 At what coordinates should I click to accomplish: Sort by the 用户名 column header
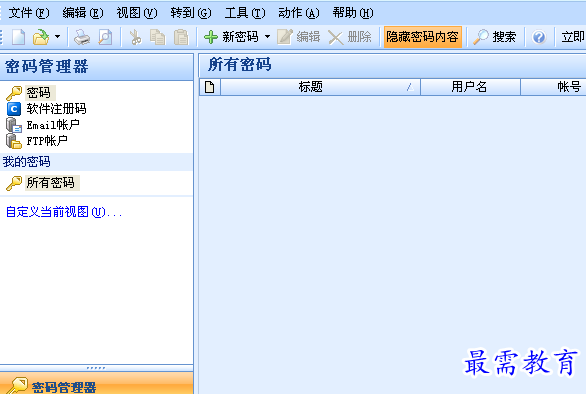(471, 87)
